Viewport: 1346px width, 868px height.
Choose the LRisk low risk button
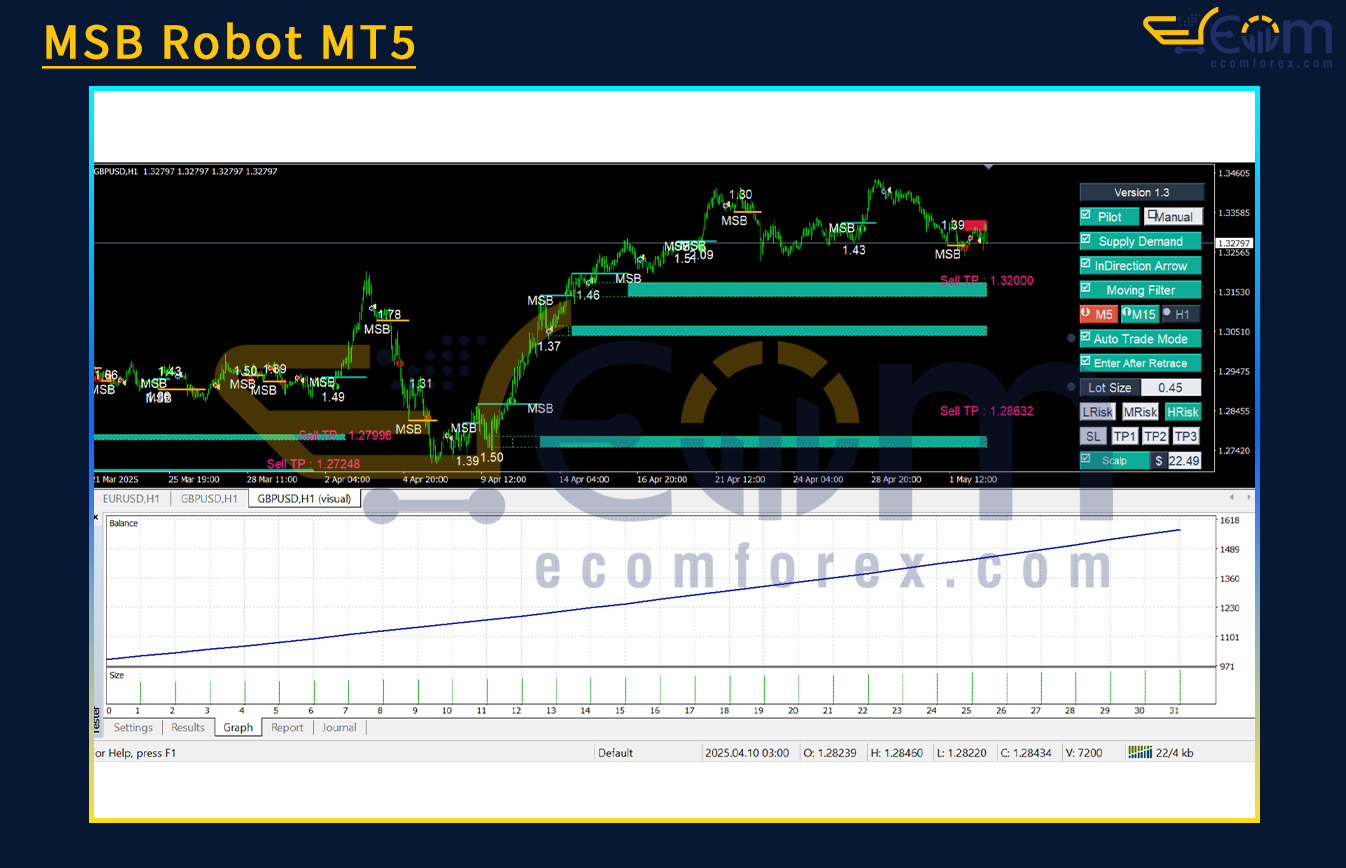(x=1097, y=412)
